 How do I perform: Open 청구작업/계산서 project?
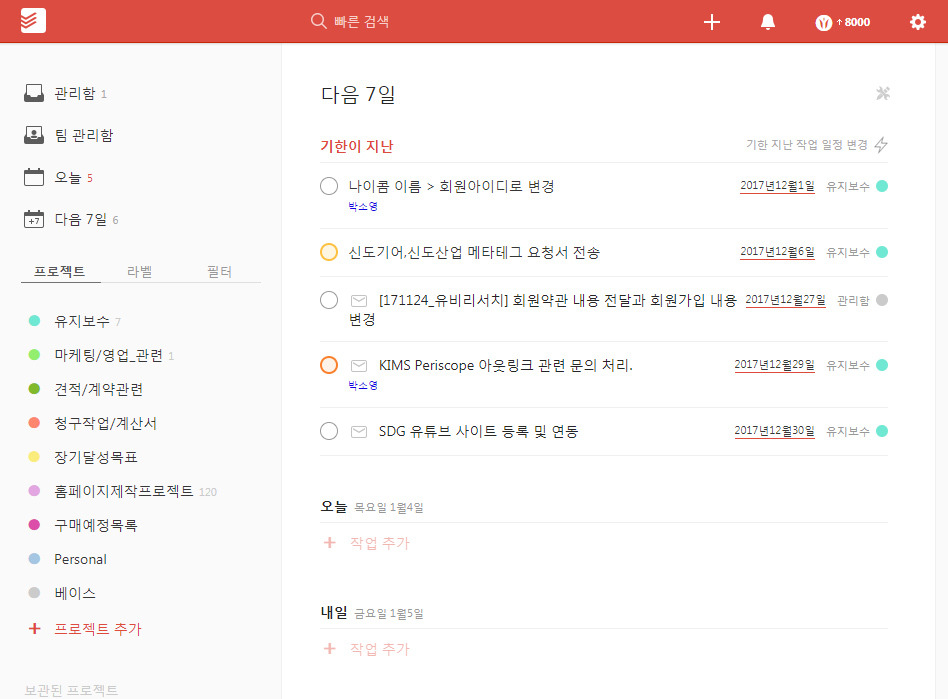pyautogui.click(x=105, y=423)
